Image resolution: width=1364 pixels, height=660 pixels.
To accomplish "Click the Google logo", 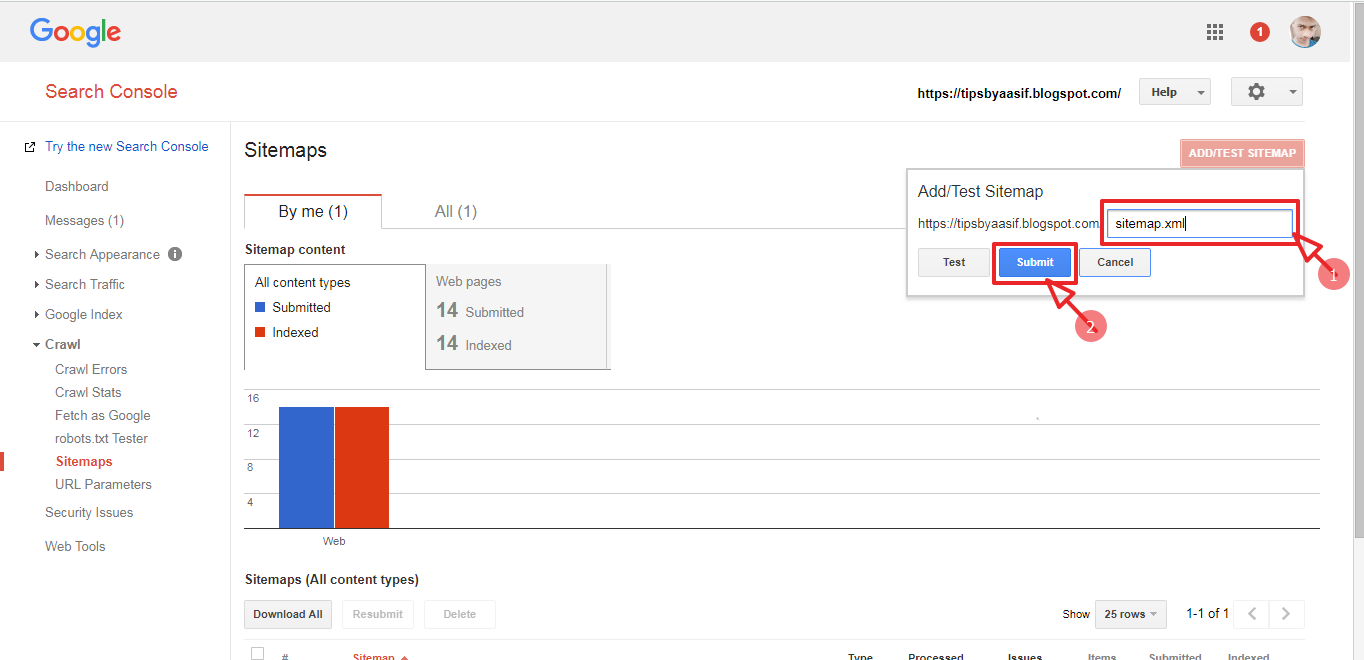I will click(75, 32).
